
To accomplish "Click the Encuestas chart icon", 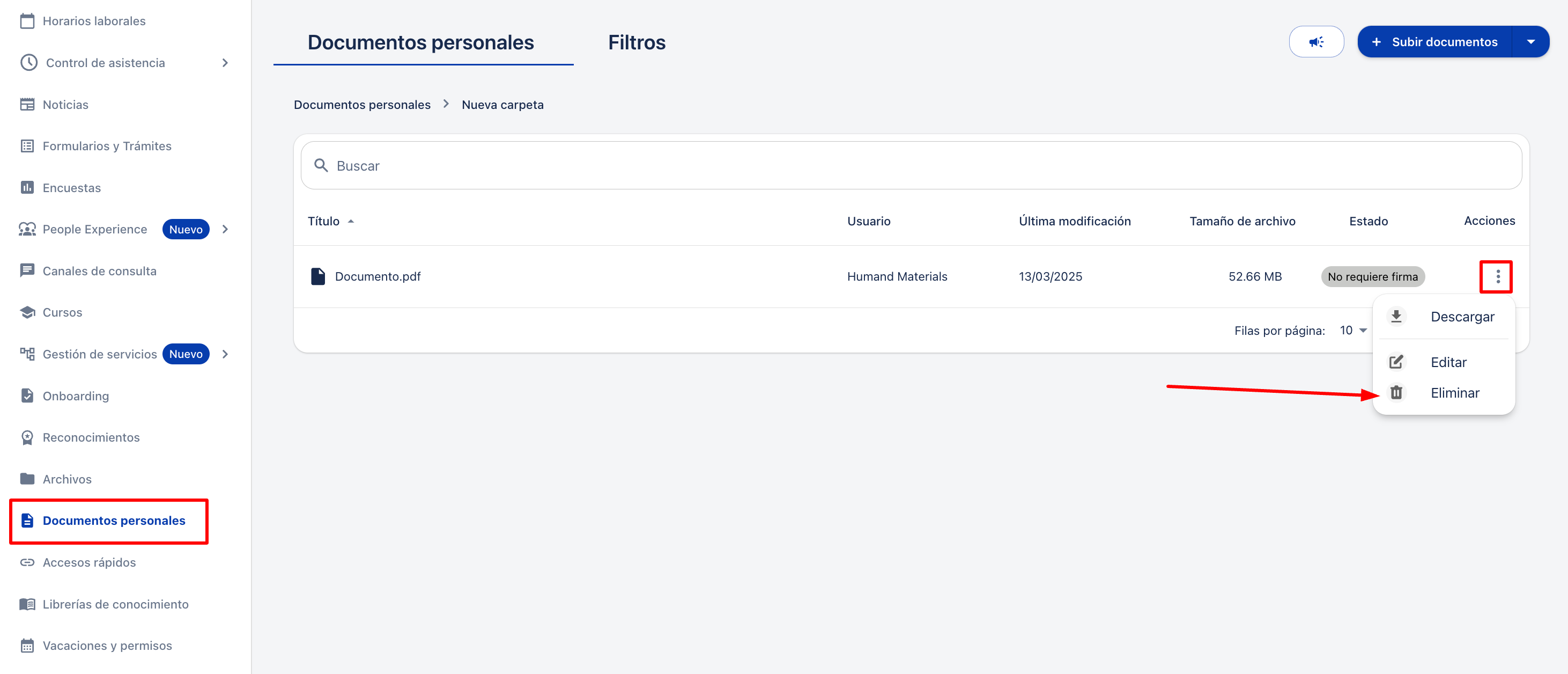I will (27, 187).
